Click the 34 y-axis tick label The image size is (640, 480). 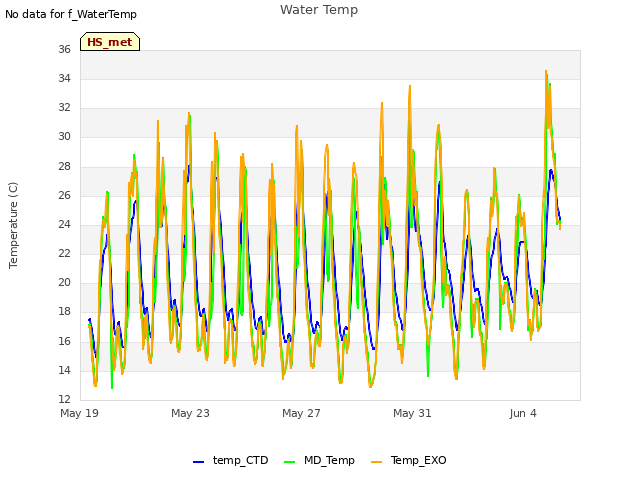(64, 78)
